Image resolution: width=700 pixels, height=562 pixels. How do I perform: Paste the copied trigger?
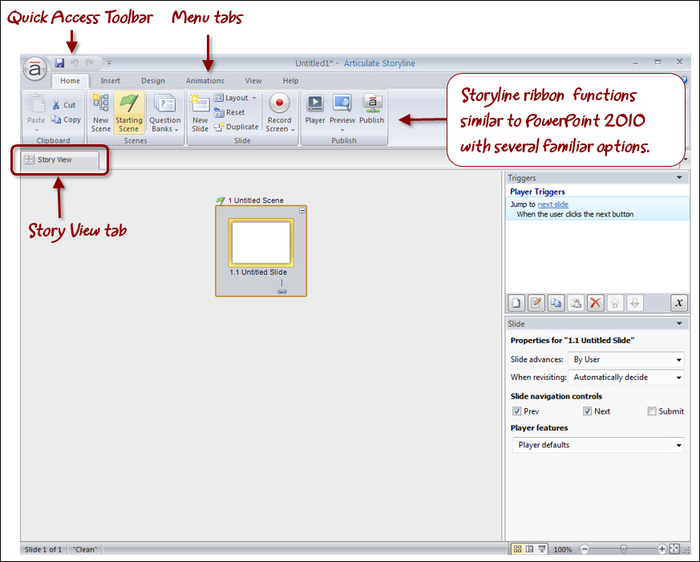[x=576, y=303]
